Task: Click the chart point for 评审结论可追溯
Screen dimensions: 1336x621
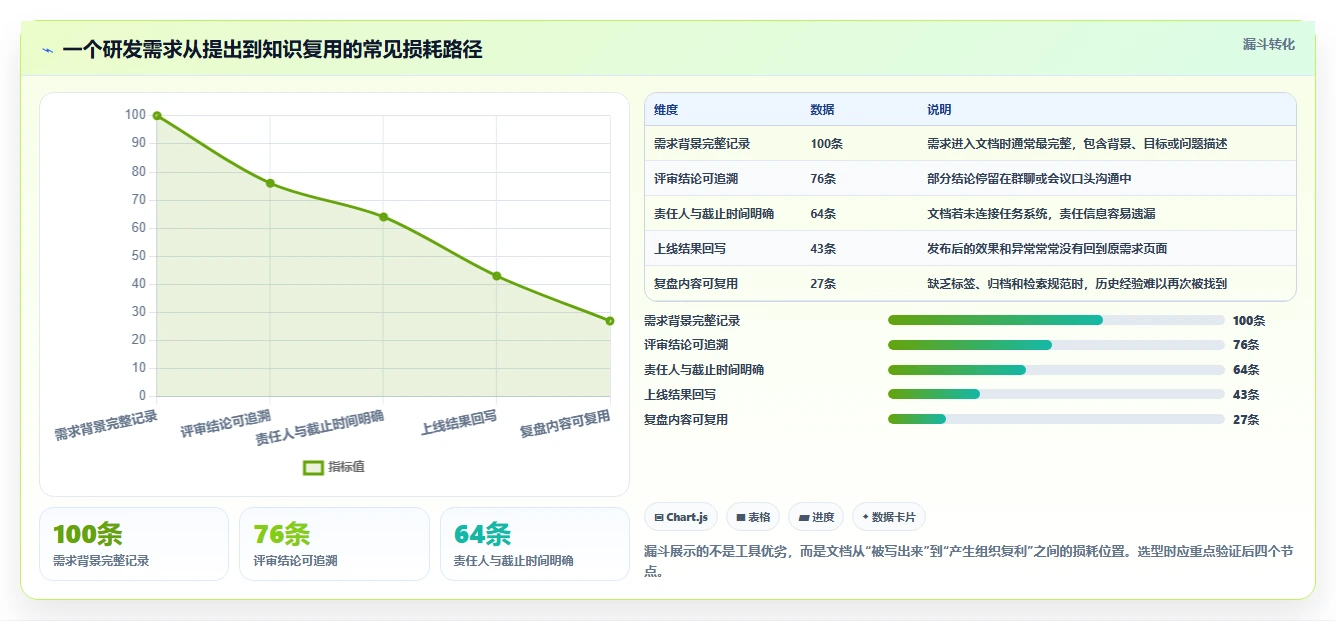Action: pos(270,183)
